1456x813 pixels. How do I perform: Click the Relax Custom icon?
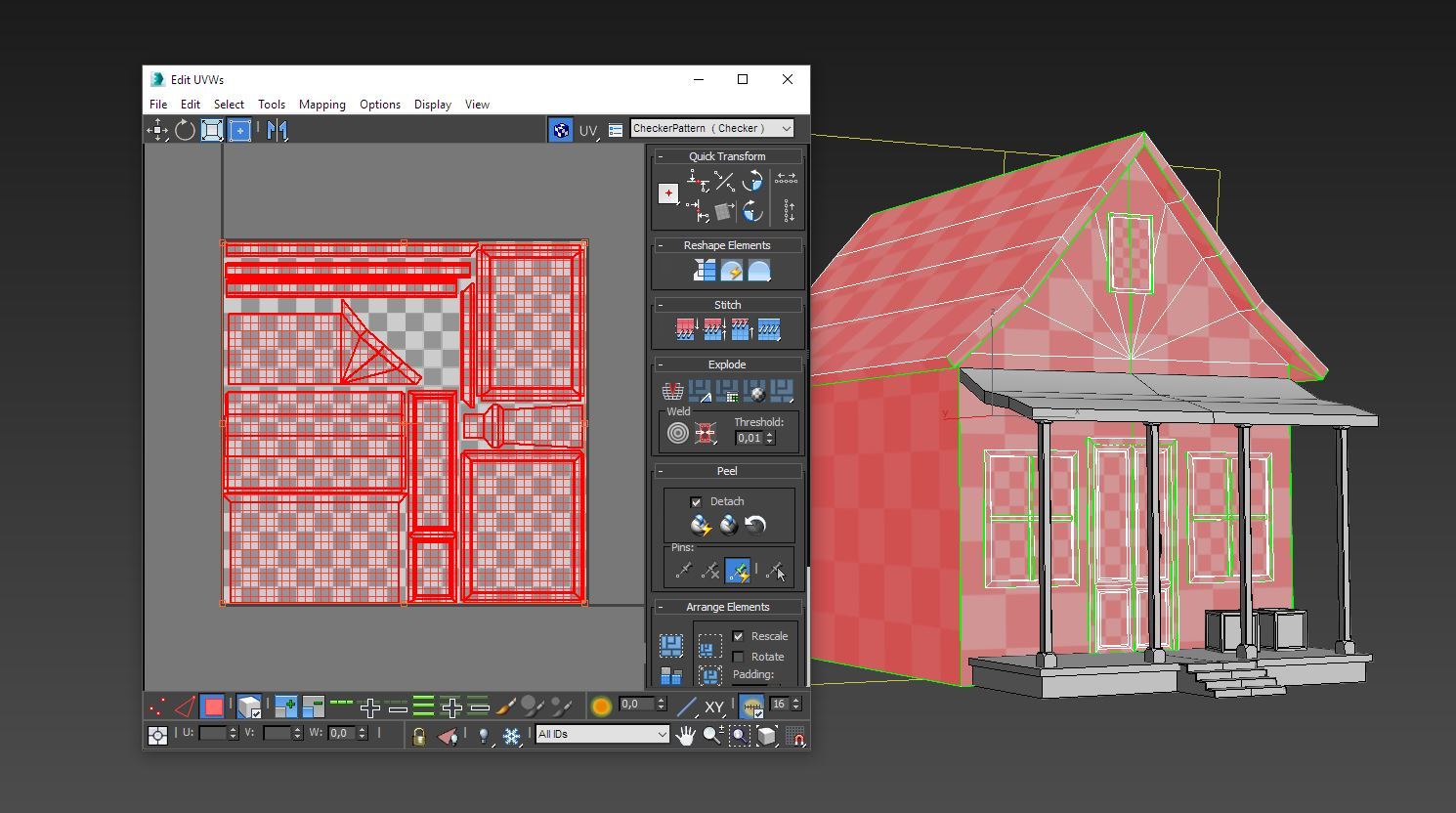tap(758, 272)
